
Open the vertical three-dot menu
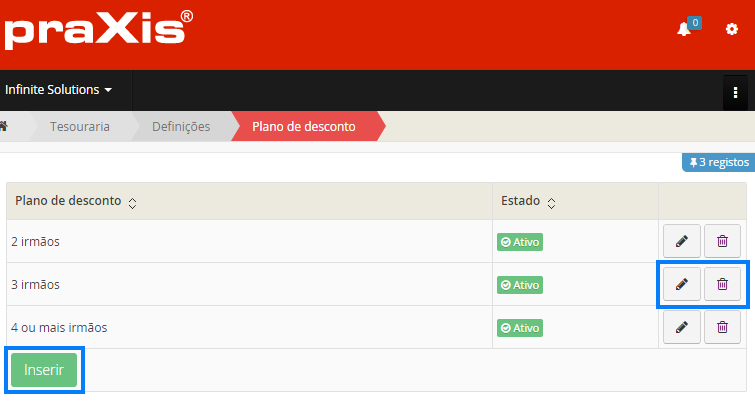(735, 92)
